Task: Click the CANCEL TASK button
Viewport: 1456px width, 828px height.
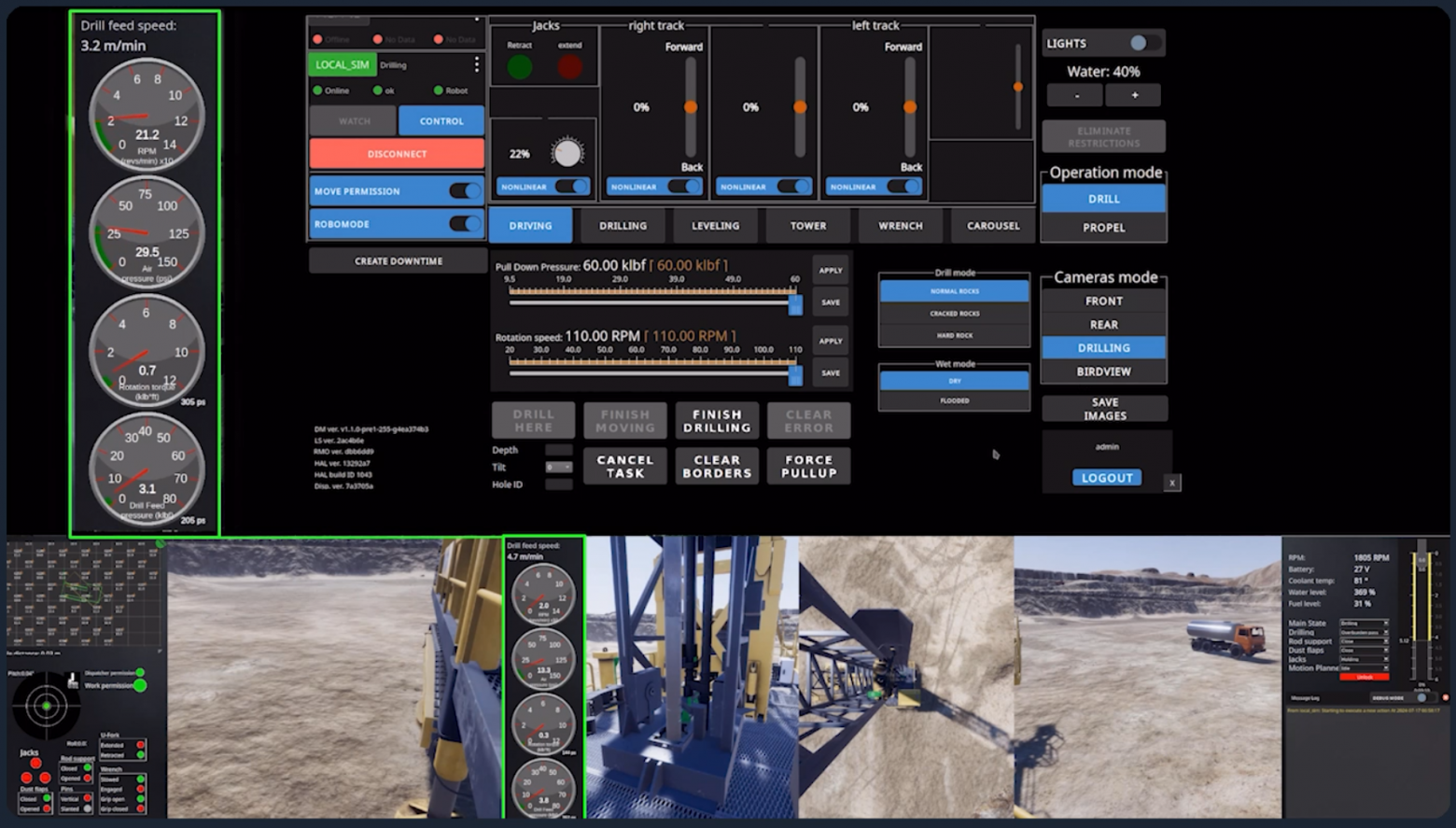Action: point(625,467)
